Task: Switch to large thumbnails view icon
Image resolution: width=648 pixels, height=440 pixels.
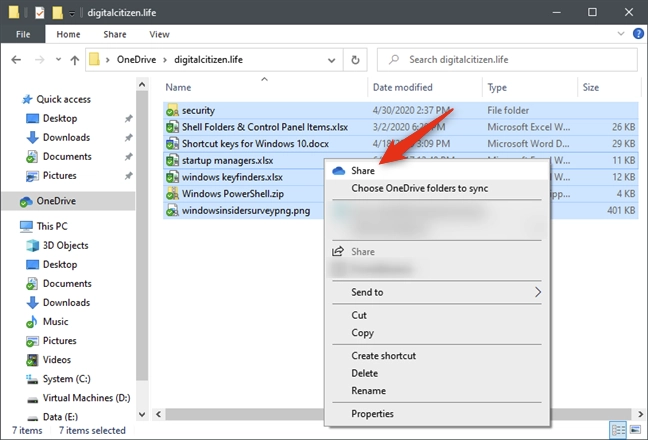Action: (x=635, y=430)
